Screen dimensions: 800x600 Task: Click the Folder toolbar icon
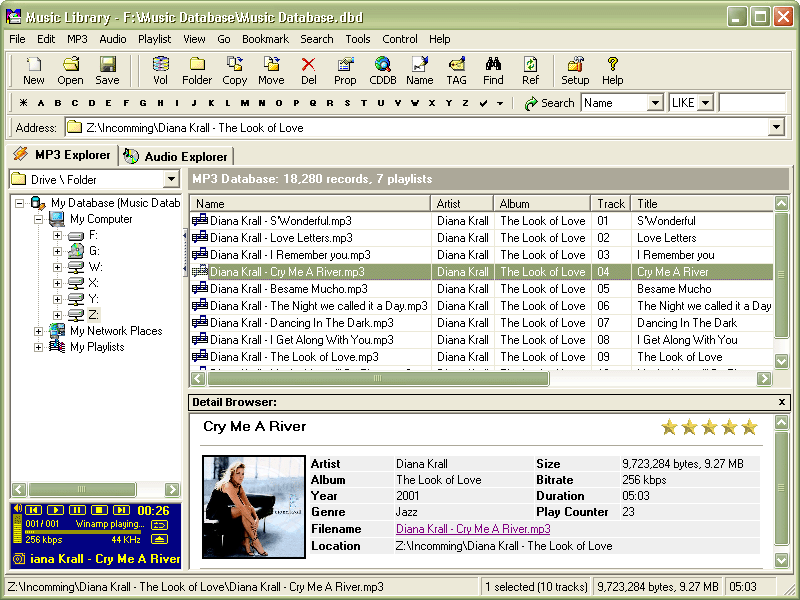click(x=197, y=70)
